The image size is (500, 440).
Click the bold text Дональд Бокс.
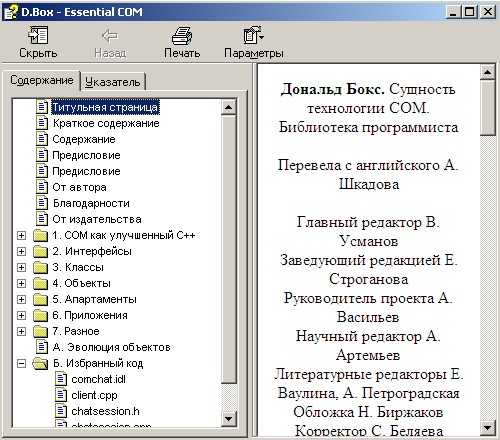333,89
